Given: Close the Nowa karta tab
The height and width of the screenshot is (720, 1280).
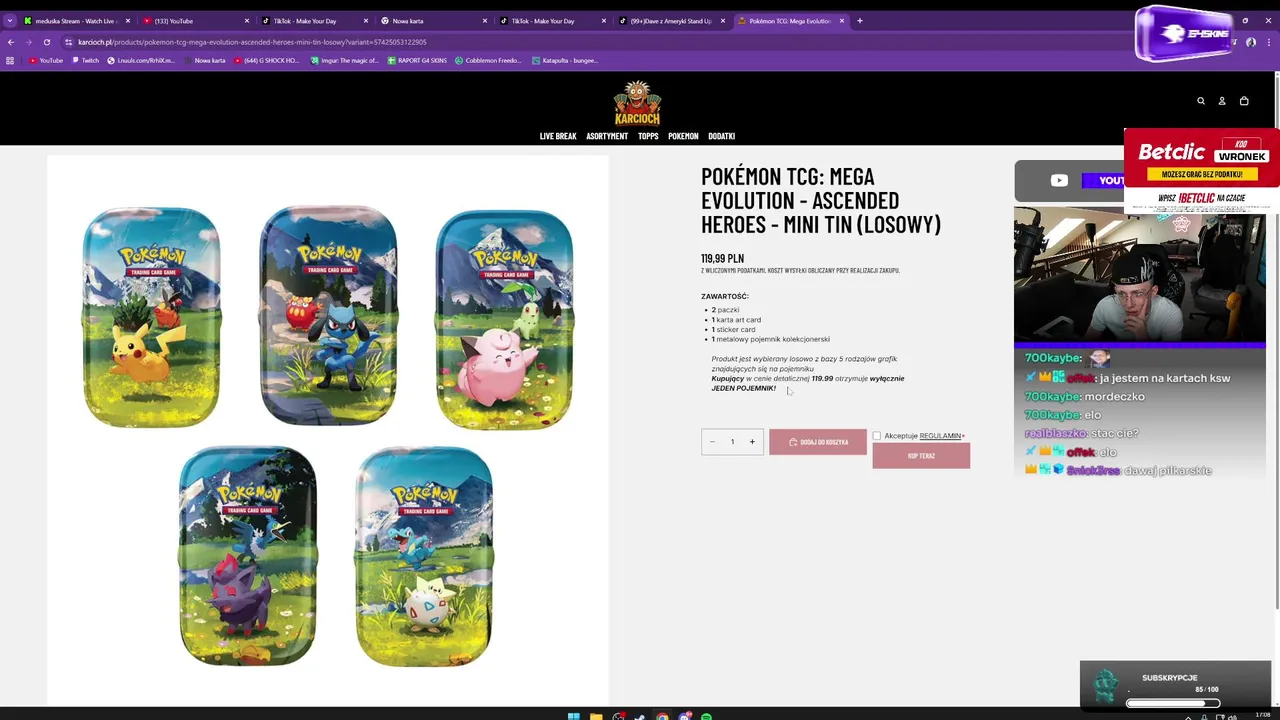Looking at the screenshot, I should 485,21.
